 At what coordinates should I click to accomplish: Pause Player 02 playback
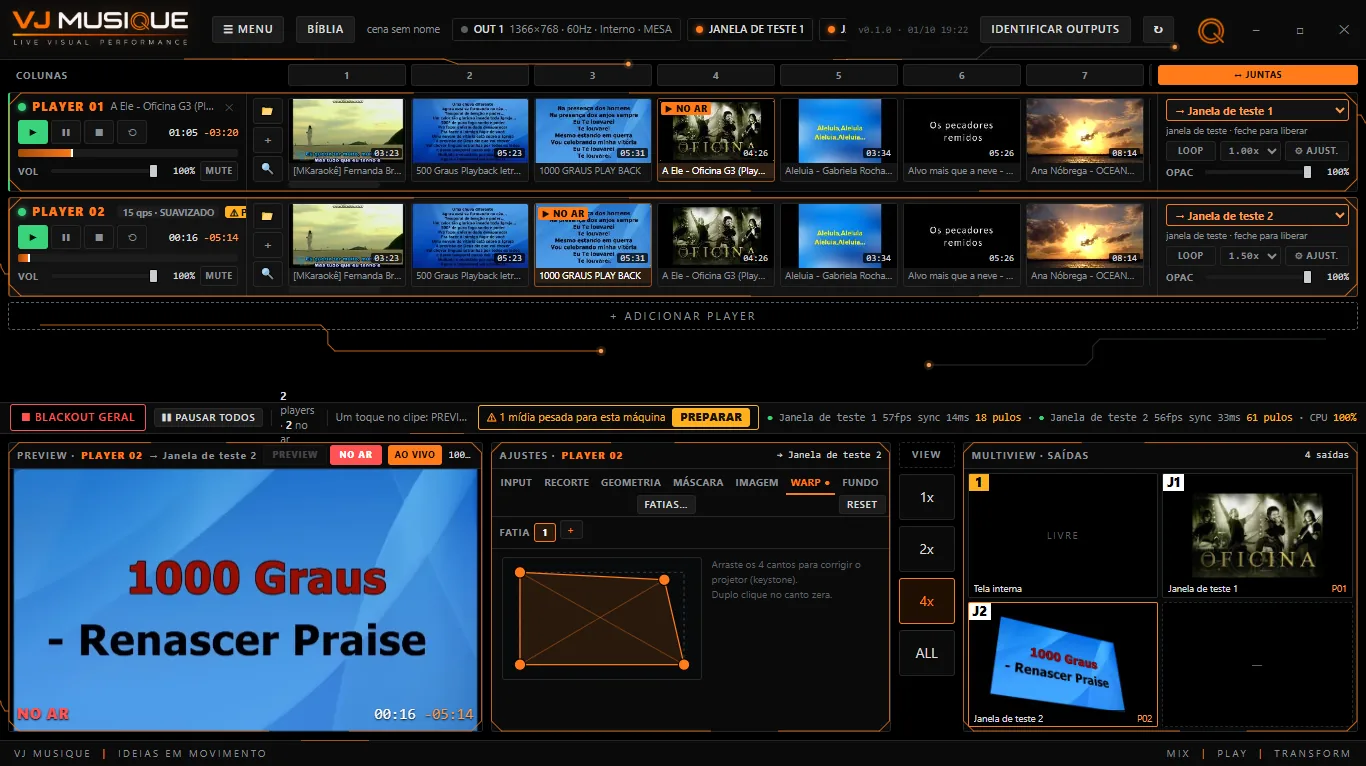pos(66,237)
